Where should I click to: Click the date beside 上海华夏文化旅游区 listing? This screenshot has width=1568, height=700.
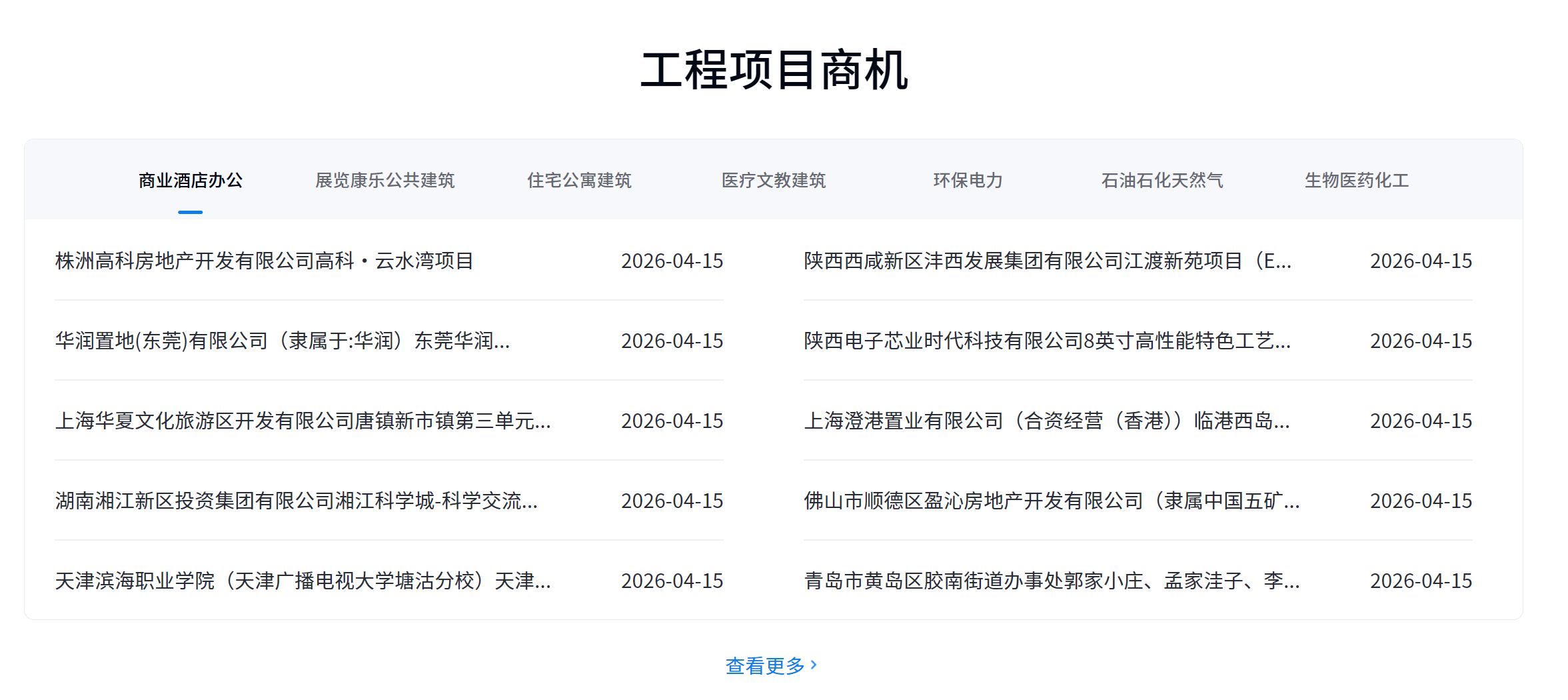(672, 421)
